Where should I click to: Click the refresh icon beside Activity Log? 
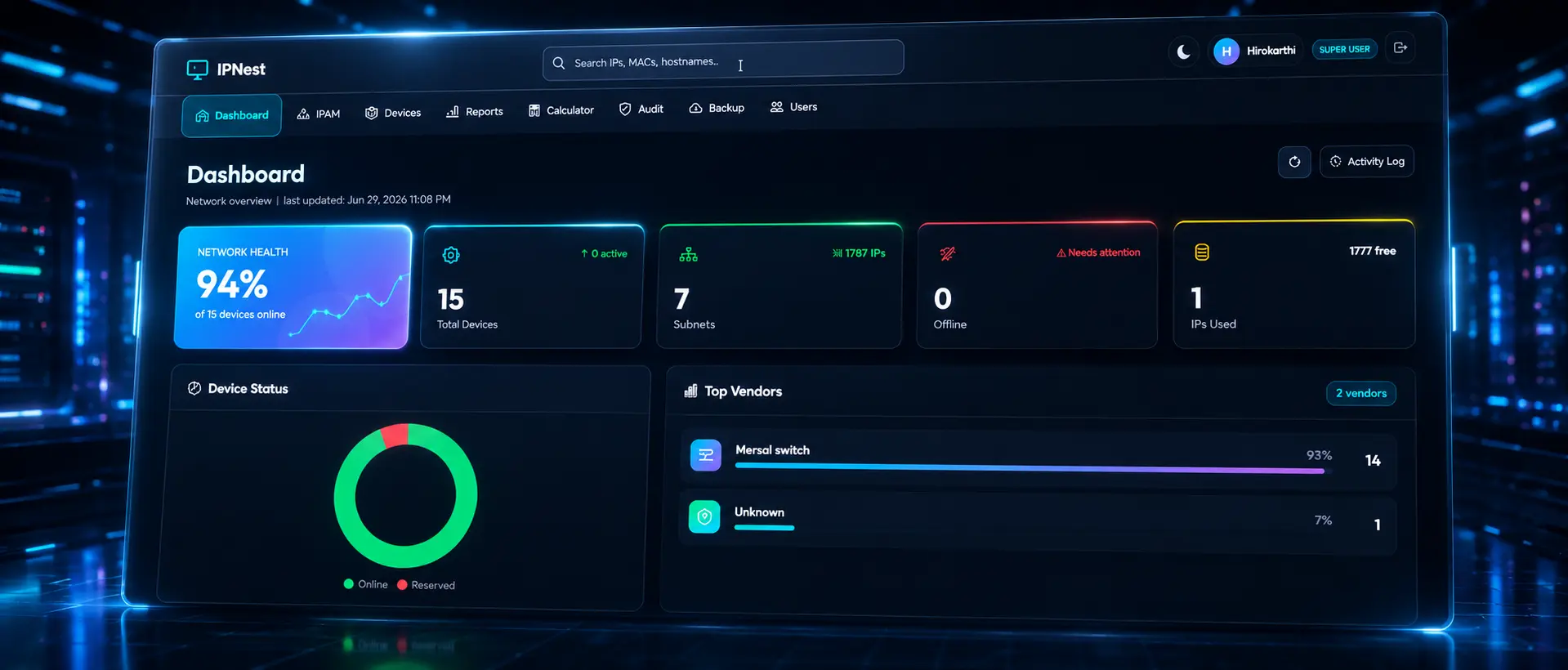pyautogui.click(x=1294, y=162)
